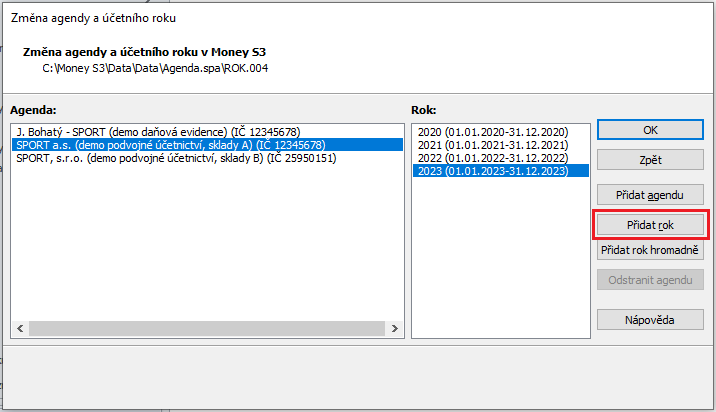The height and width of the screenshot is (412, 716).
Task: Choose year 2020 in Rok list
Action: pyautogui.click(x=500, y=132)
